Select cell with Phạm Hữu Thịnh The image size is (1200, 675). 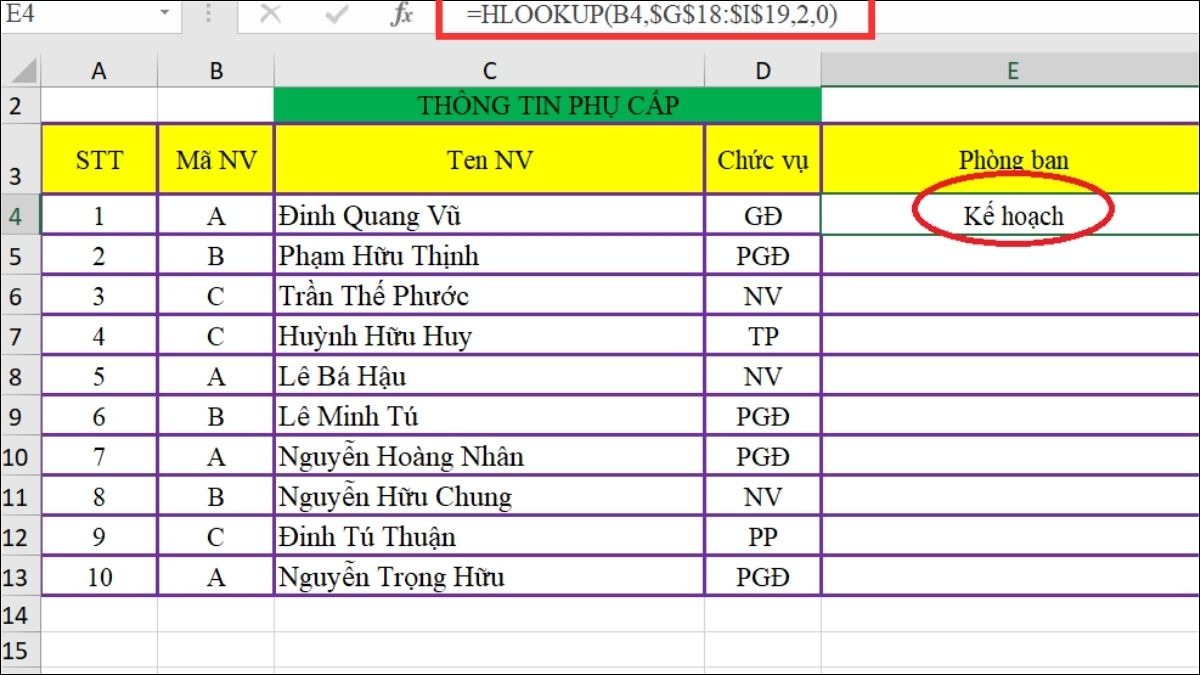click(x=489, y=256)
